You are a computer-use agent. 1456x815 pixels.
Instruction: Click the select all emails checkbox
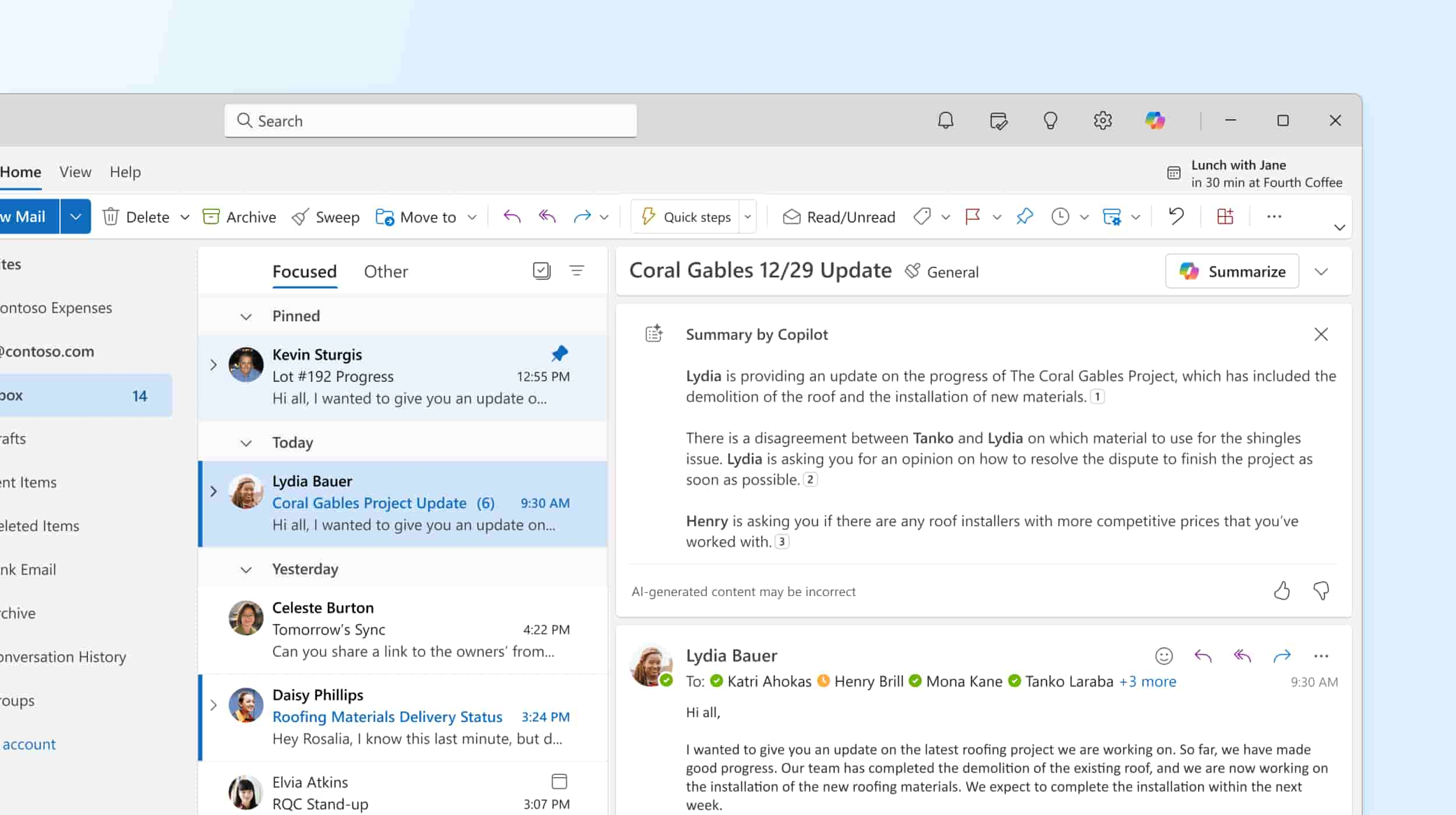[x=541, y=270]
